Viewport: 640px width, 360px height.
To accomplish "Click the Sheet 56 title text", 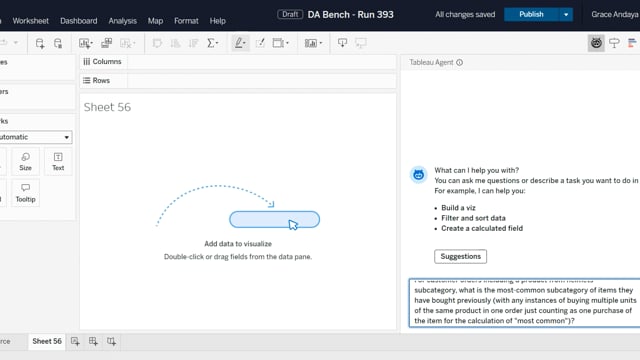I will click(107, 107).
